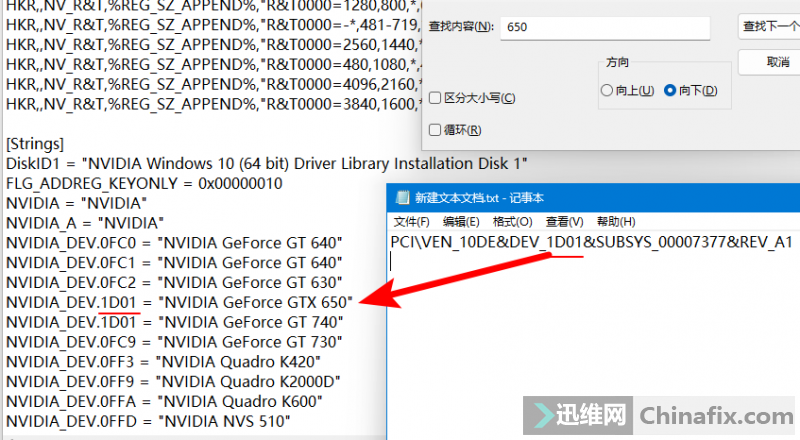
Task: Toggle the 循环 wrap-around checkbox
Action: coord(435,130)
